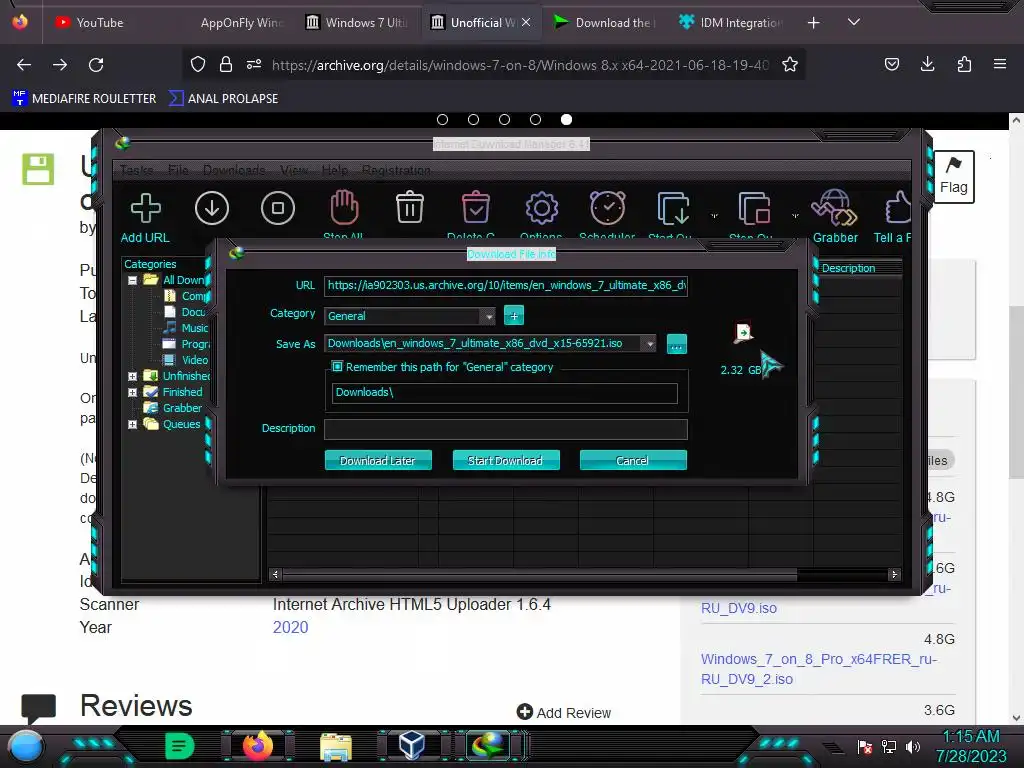1024x768 pixels.
Task: Open IDM Options gear icon
Action: pos(541,208)
